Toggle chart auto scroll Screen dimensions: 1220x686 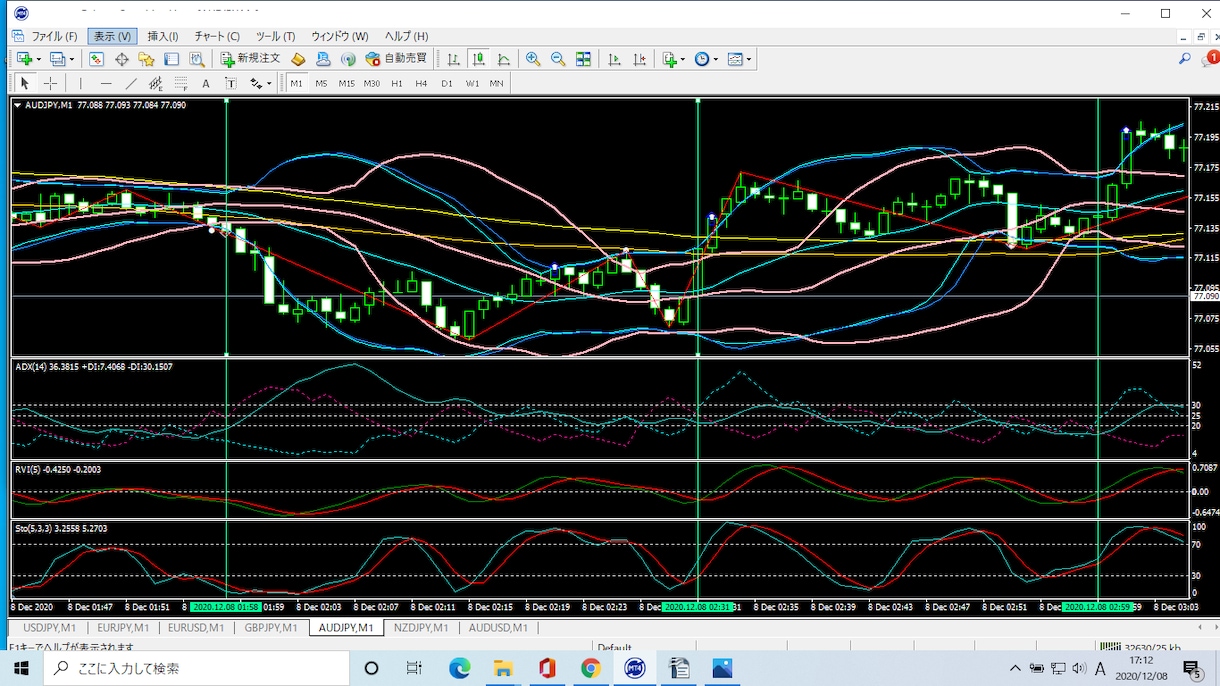614,60
